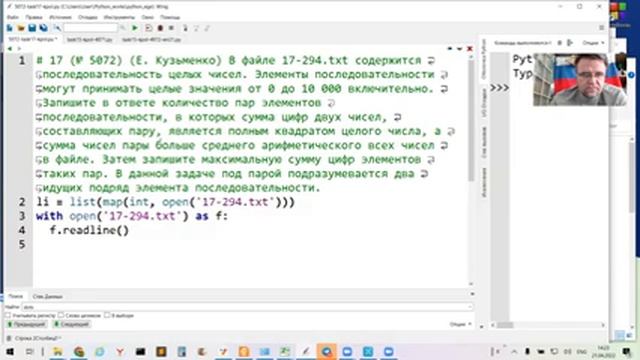Viewport: 640px width, 360px height.
Task: Open the Окно menu
Action: tap(147, 17)
